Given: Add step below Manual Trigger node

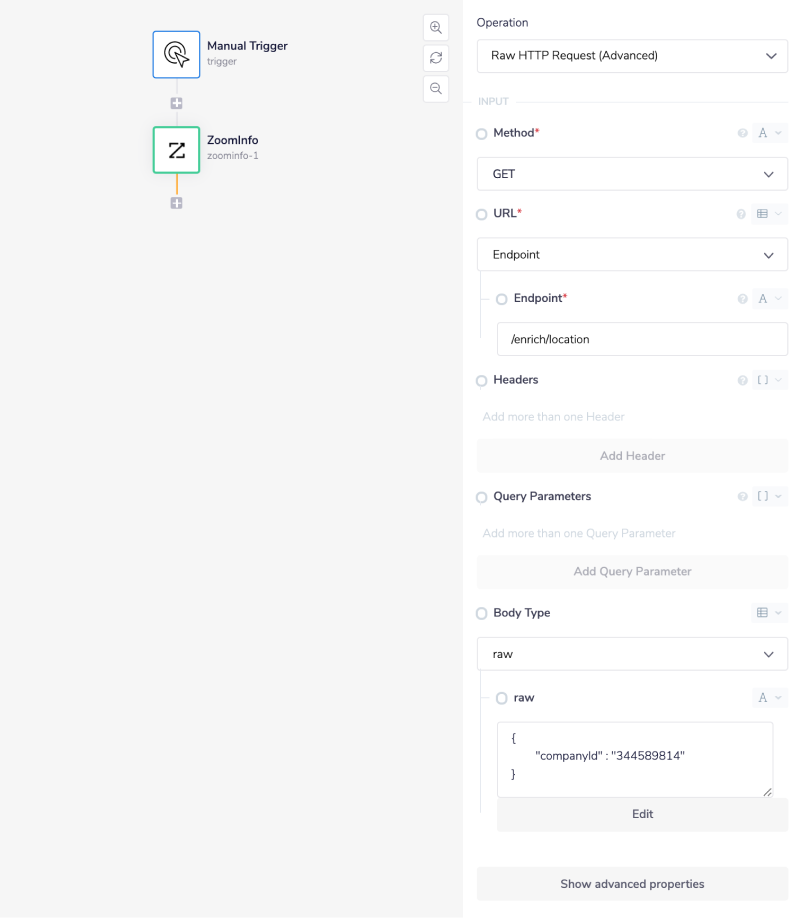Looking at the screenshot, I should (x=176, y=103).
